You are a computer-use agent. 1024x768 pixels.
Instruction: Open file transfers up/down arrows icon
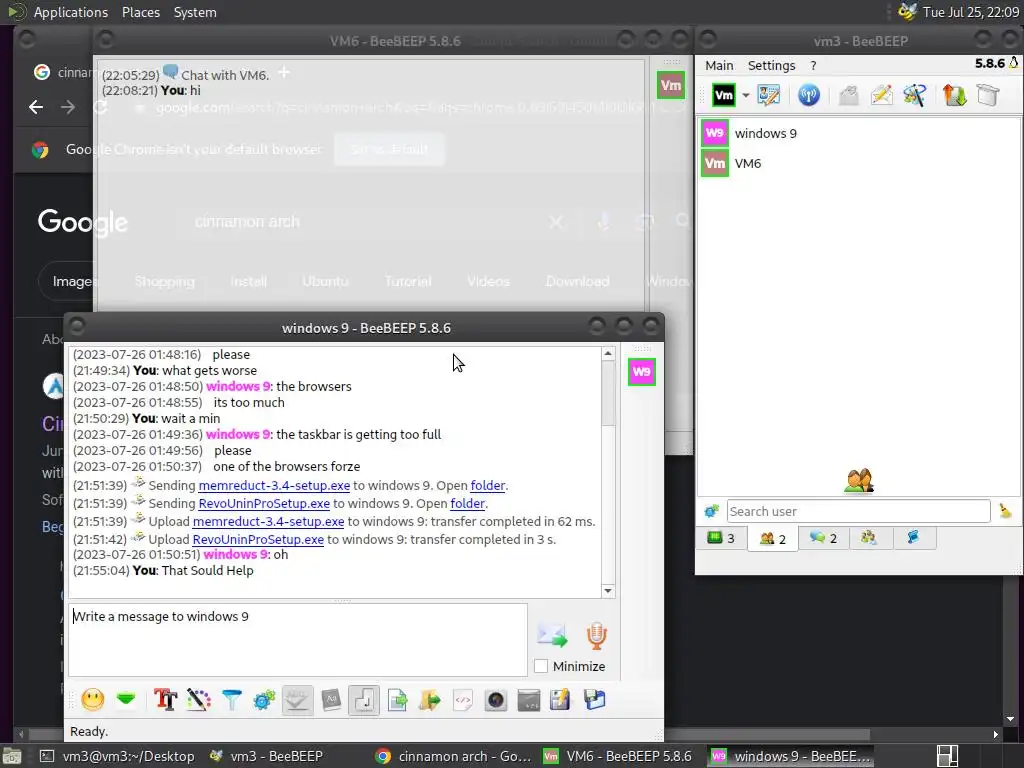click(954, 95)
